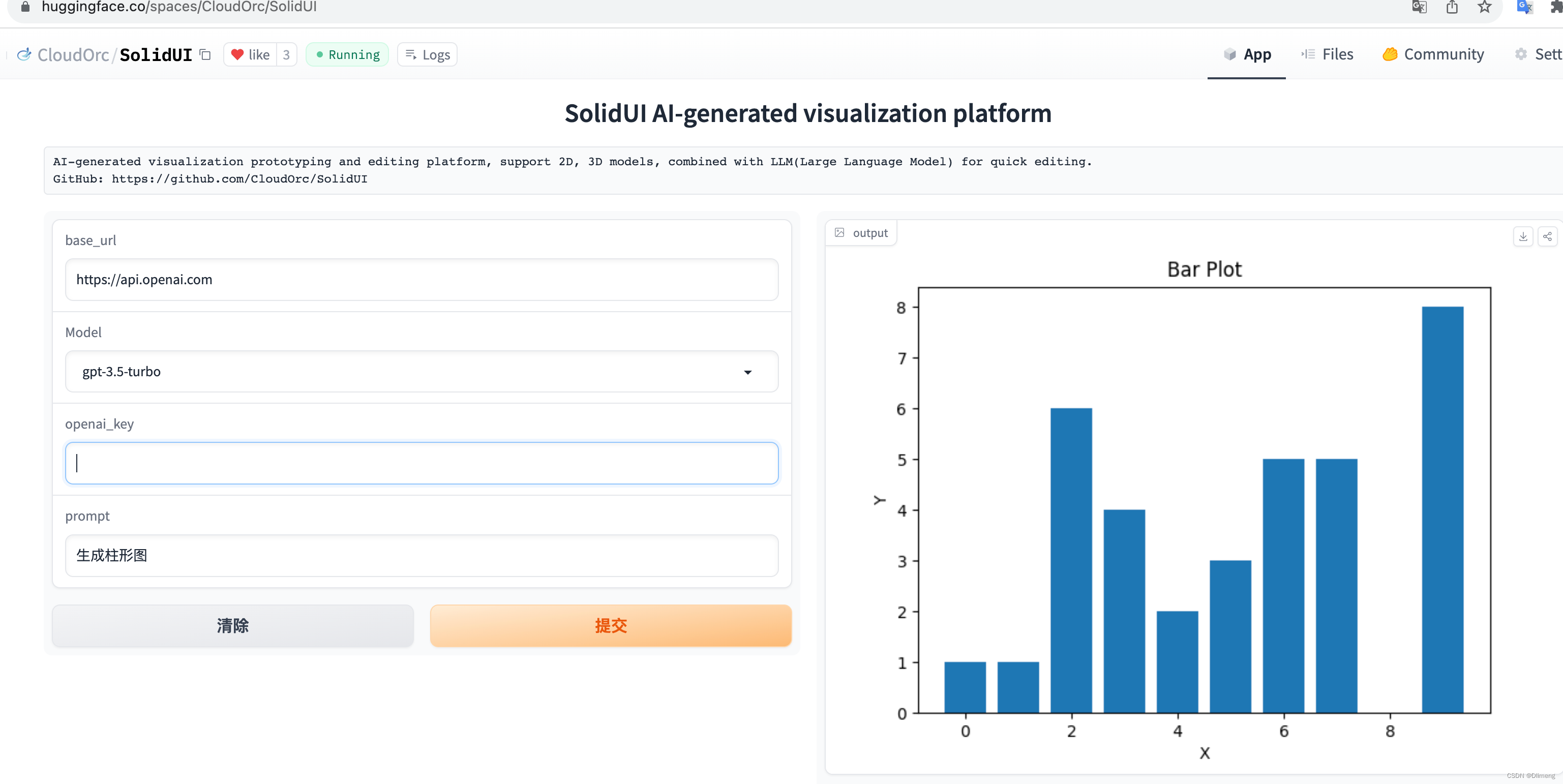Click the openai_key input field
The image size is (1563, 784).
pyautogui.click(x=421, y=463)
